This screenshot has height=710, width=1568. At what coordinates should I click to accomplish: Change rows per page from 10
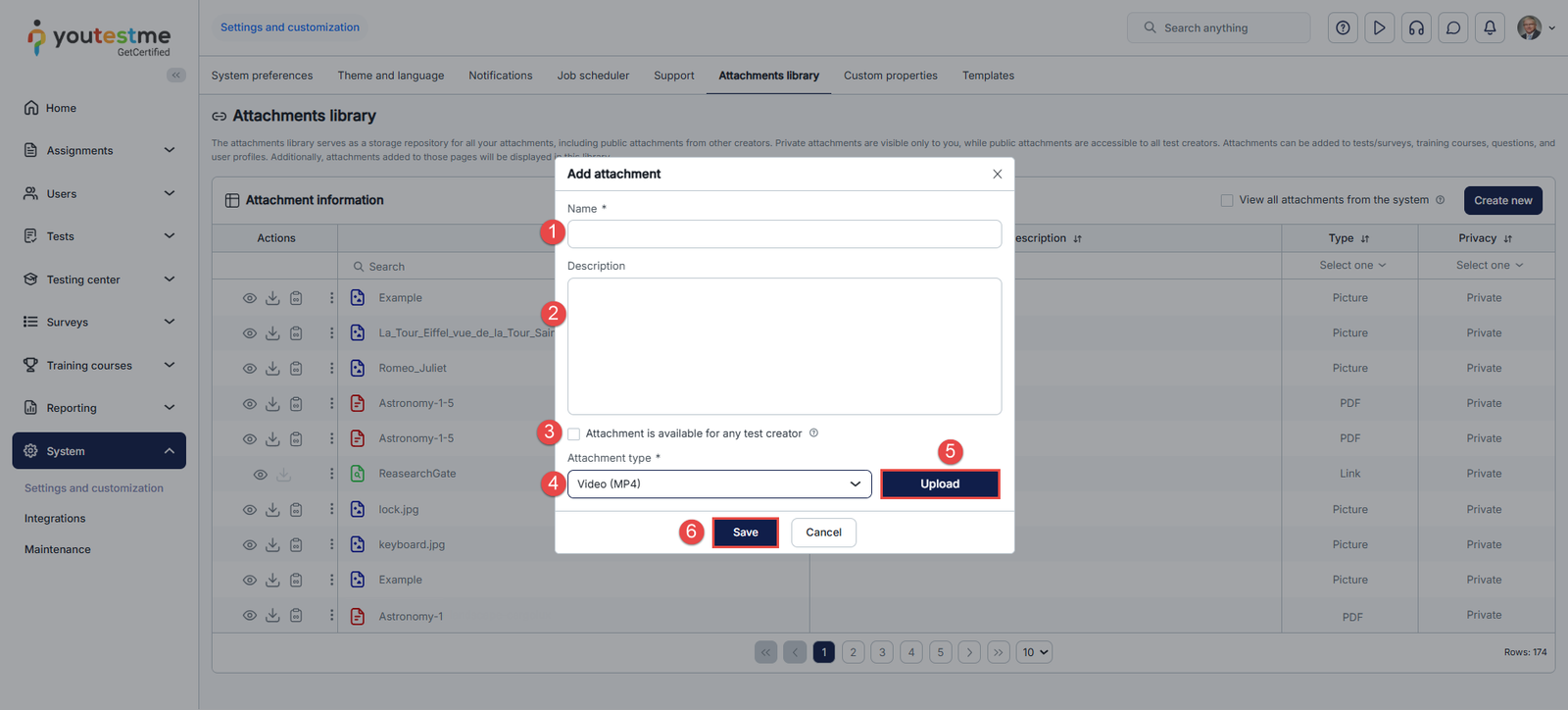pyautogui.click(x=1035, y=652)
